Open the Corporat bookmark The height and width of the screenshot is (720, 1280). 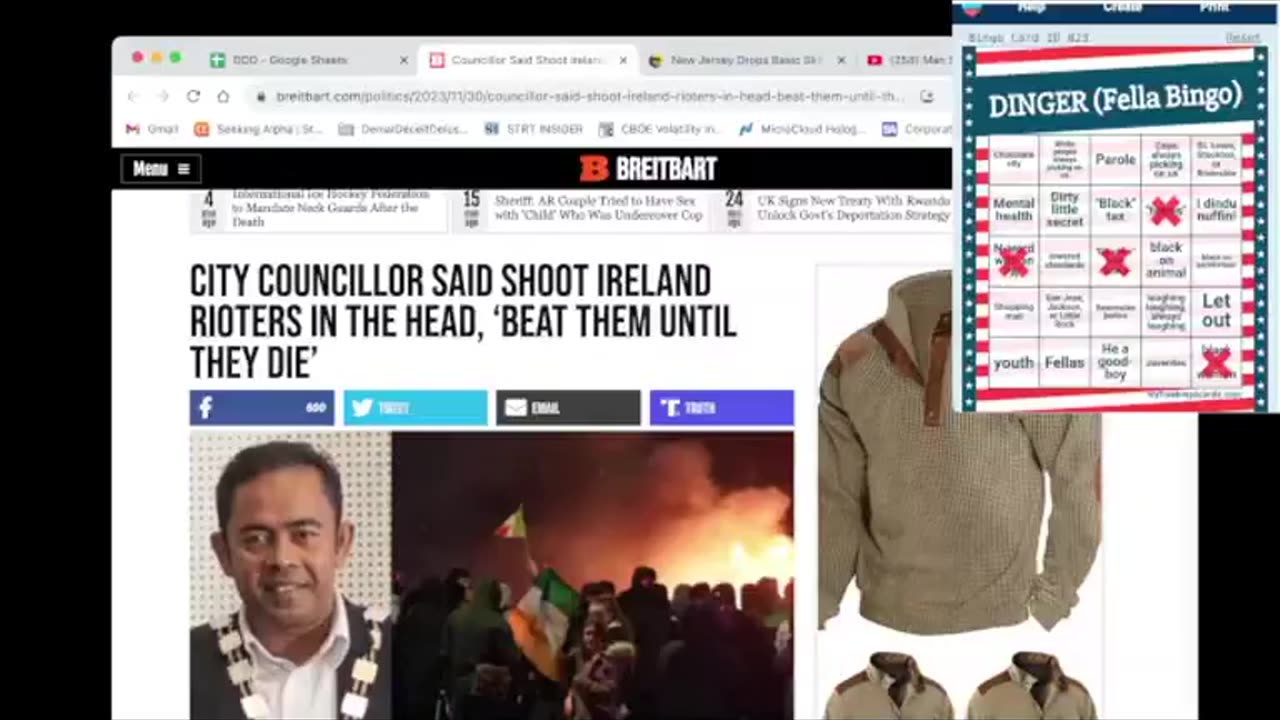[917, 129]
